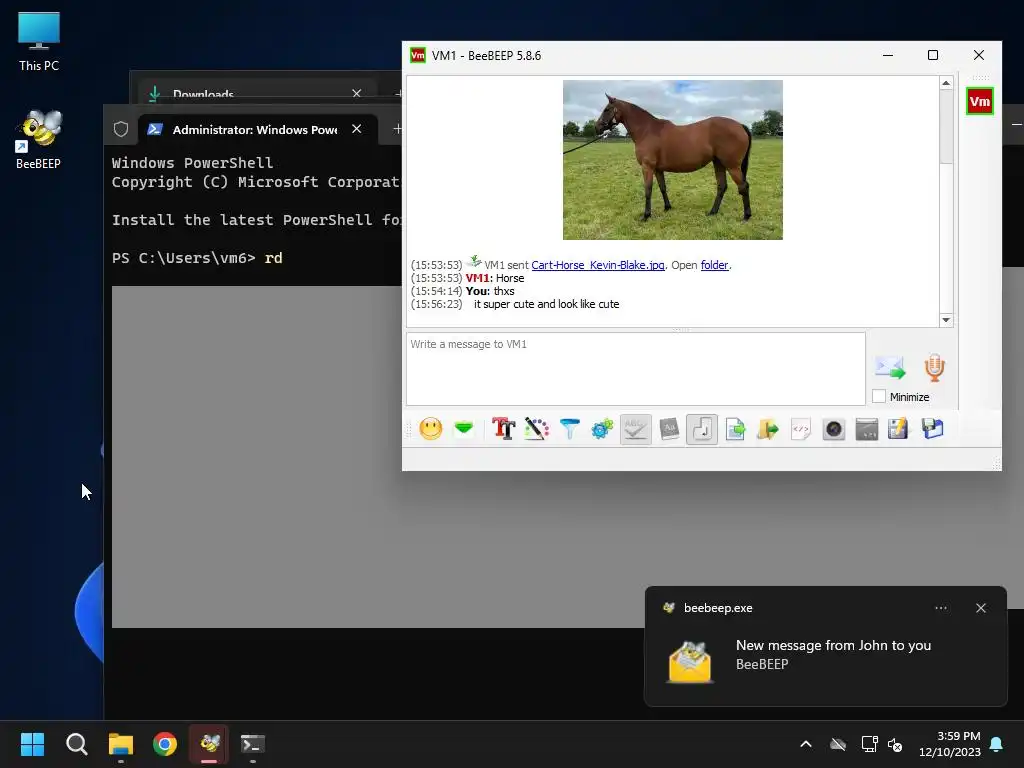
Task: Click the save-with-pencil chat icon
Action: 899,429
